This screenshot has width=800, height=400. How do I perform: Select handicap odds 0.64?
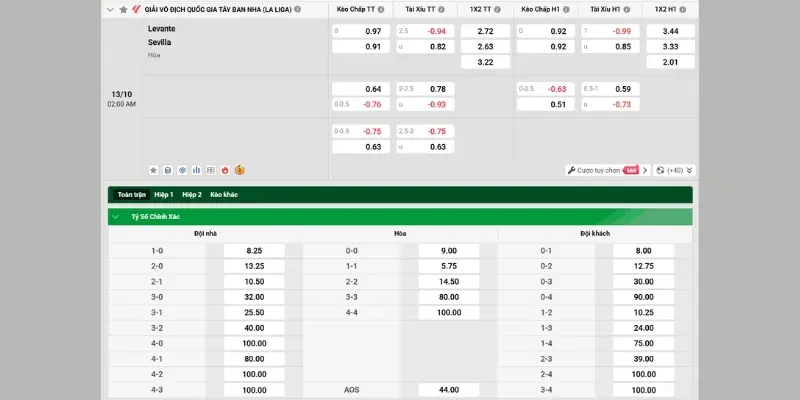pyautogui.click(x=361, y=89)
